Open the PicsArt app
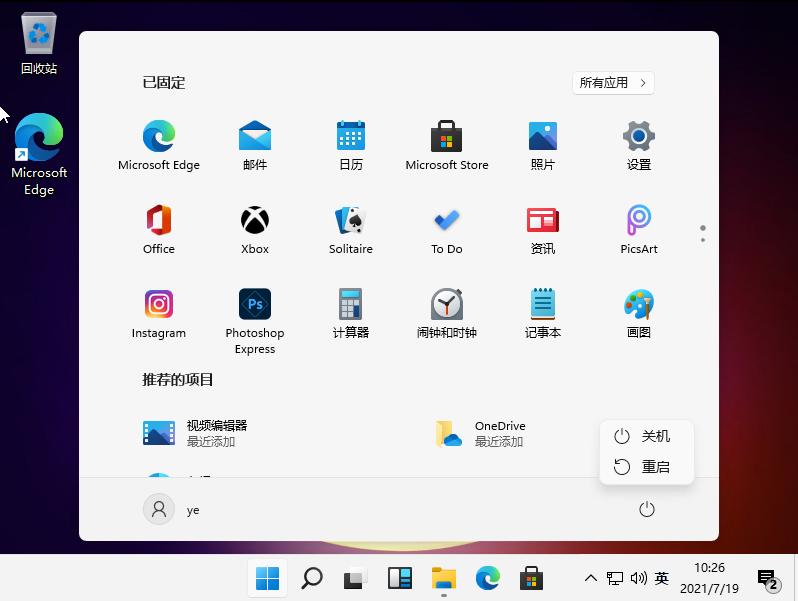 point(638,221)
